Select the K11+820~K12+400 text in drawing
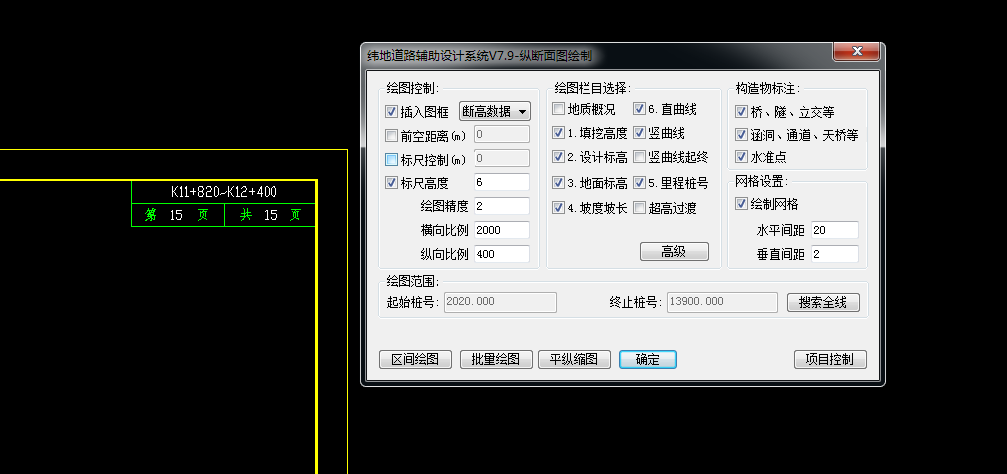The width and height of the screenshot is (1007, 474). pos(224,192)
